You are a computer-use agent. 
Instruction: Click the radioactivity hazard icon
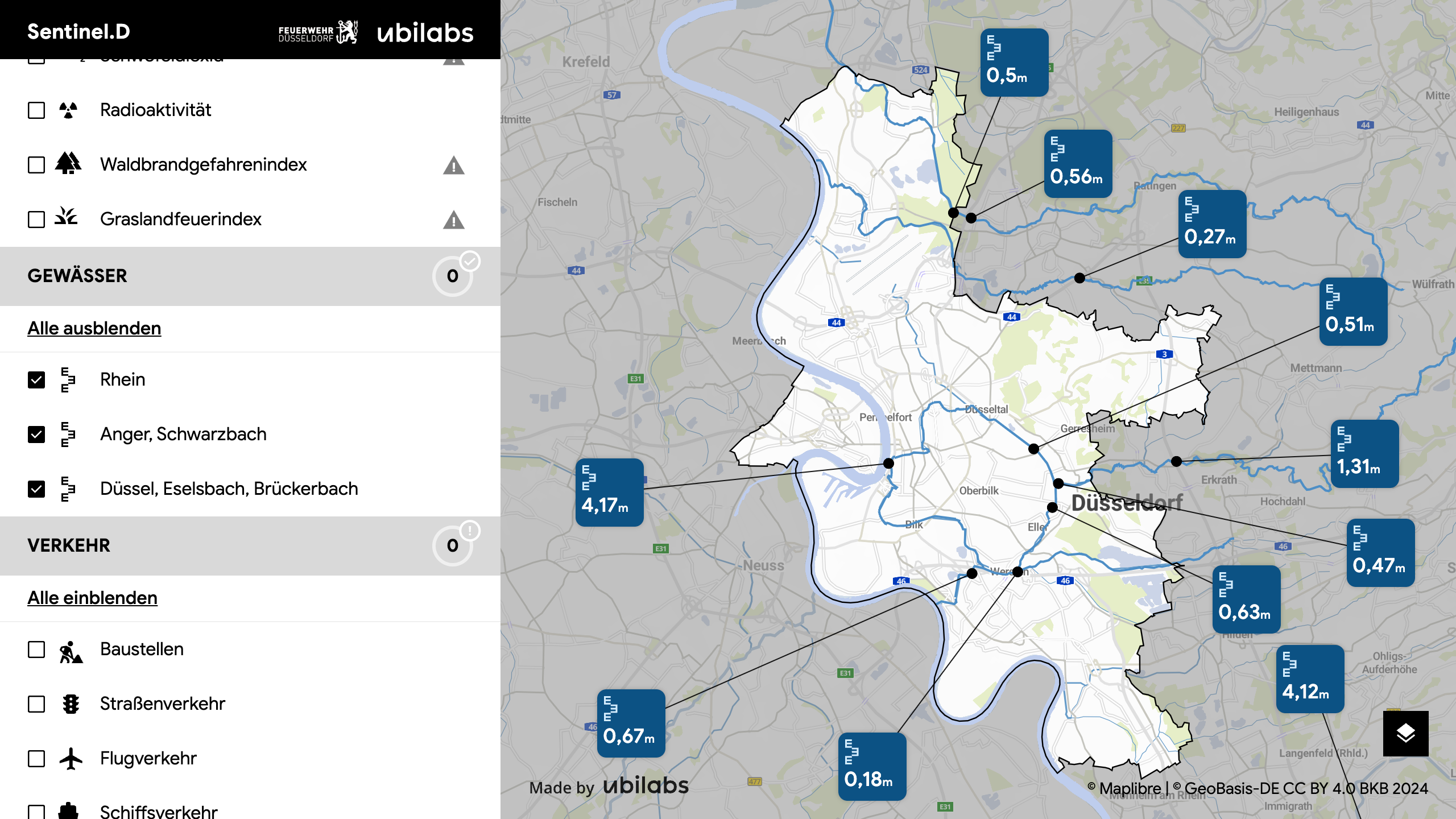[68, 110]
